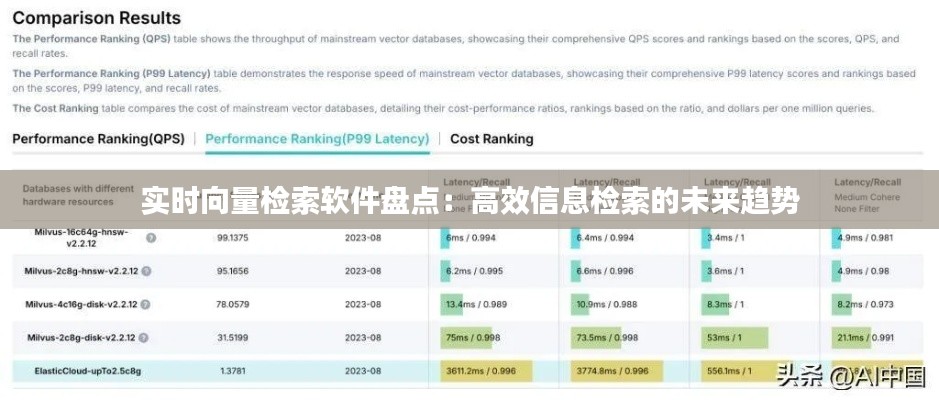The width and height of the screenshot is (939, 400).
Task: Click latency cell '6.6ms / 0.996'
Action: tap(605, 271)
